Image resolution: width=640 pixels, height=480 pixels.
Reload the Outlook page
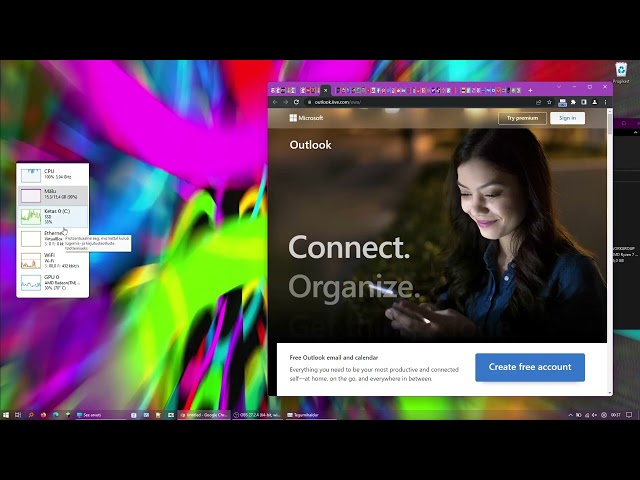point(296,102)
